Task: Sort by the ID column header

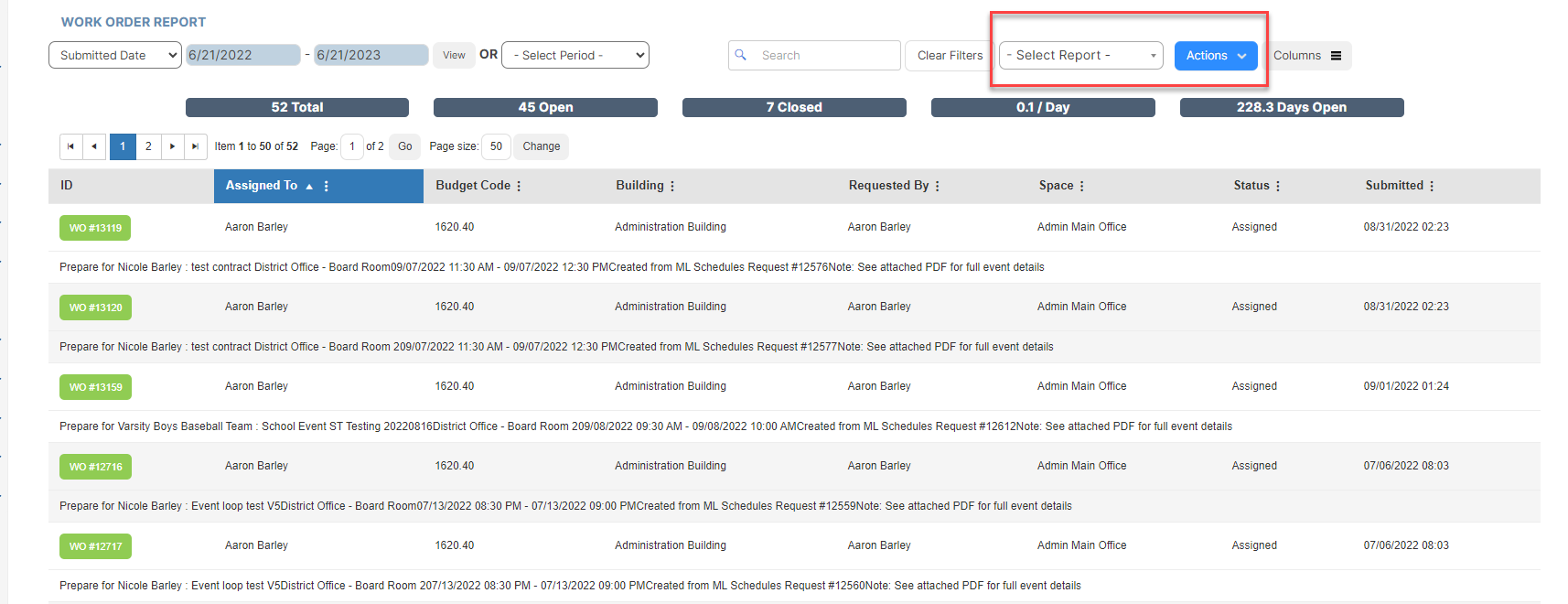Action: [x=67, y=186]
